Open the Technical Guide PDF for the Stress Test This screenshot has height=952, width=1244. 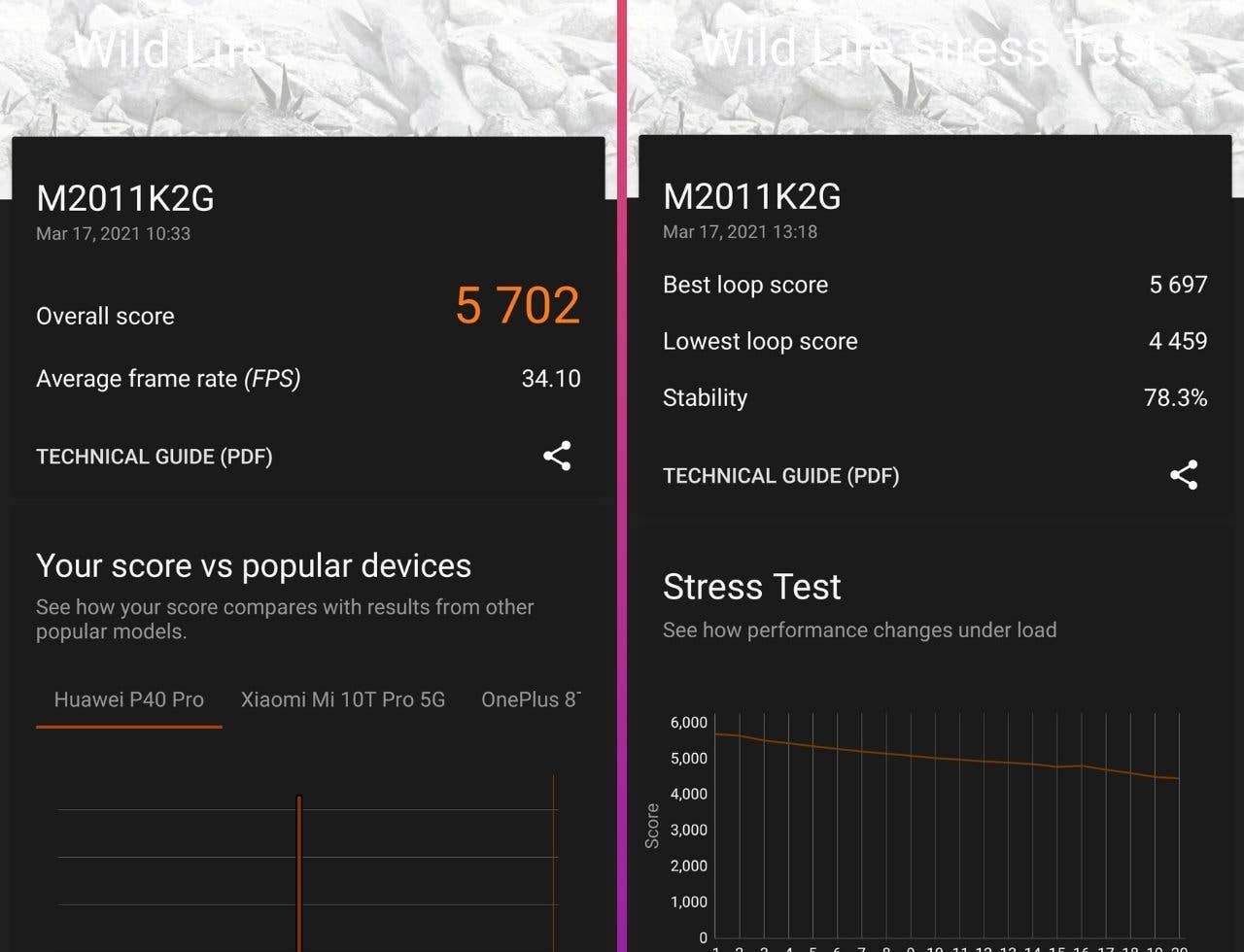point(780,475)
